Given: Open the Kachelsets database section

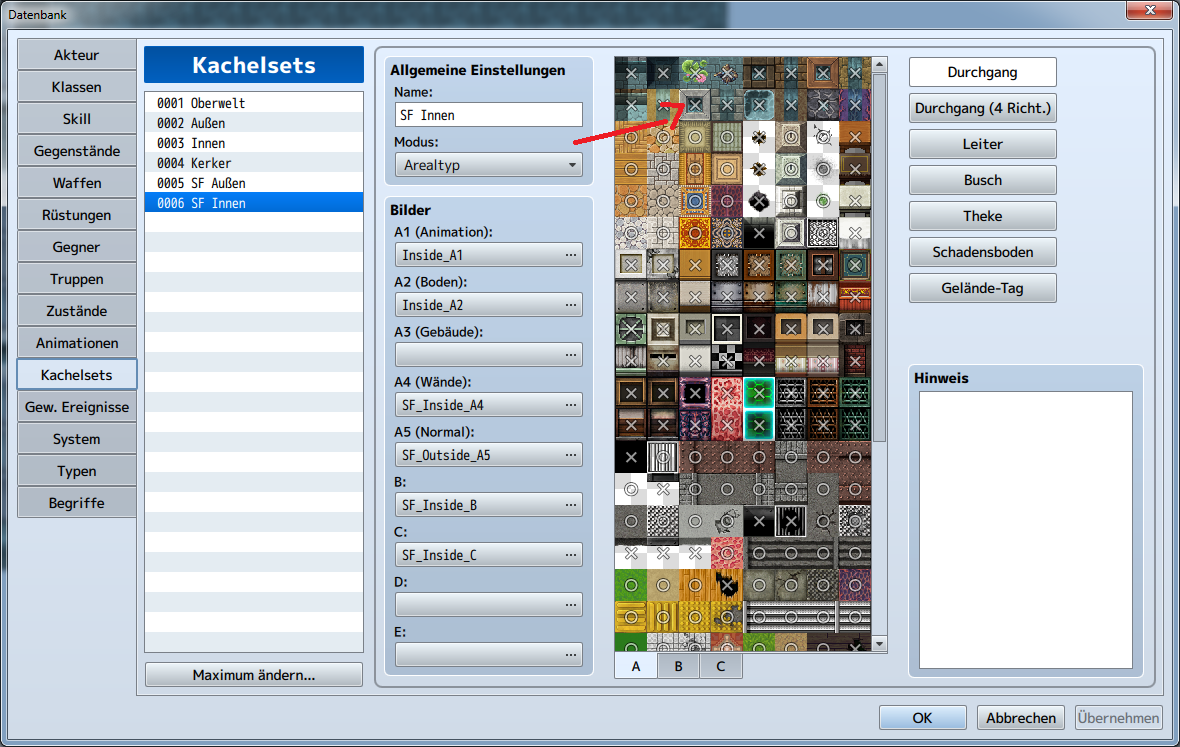Looking at the screenshot, I should [77, 375].
